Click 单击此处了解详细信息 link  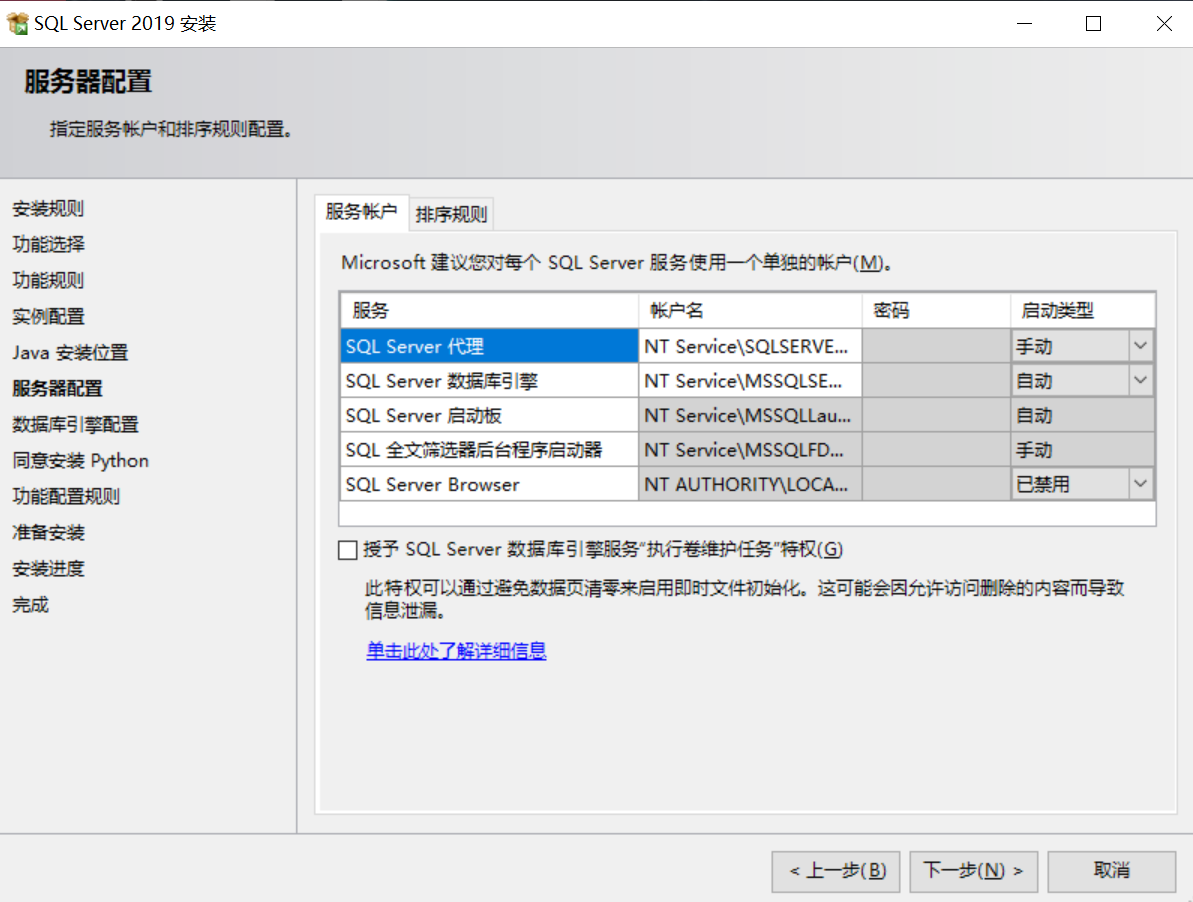pyautogui.click(x=457, y=651)
